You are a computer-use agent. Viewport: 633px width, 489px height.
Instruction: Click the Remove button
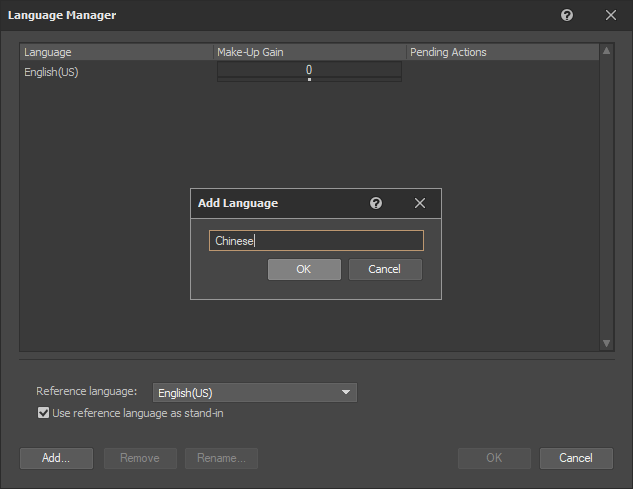pyautogui.click(x=140, y=458)
